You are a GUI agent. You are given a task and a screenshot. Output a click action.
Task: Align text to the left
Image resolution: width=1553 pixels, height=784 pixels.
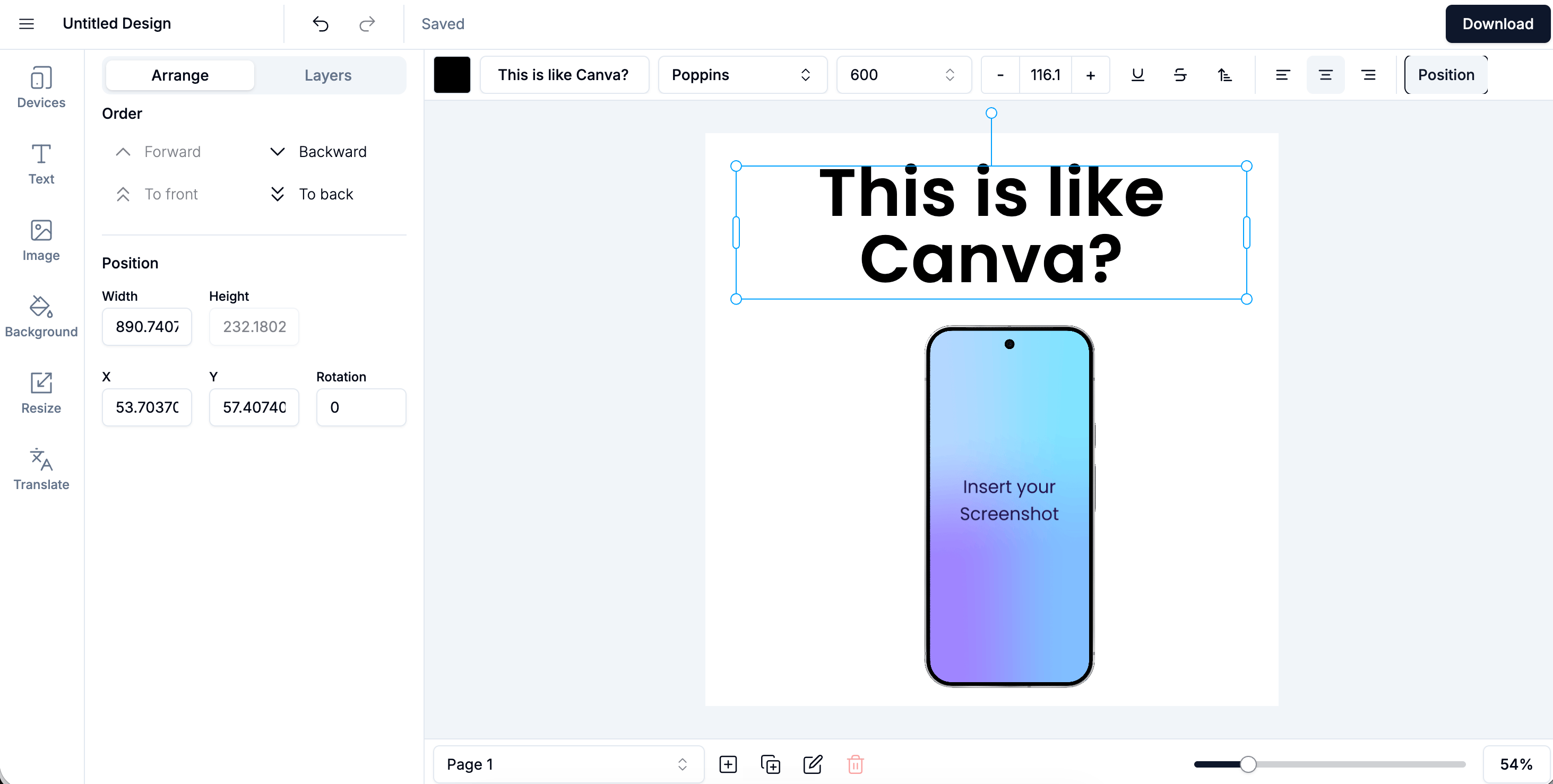(1282, 75)
